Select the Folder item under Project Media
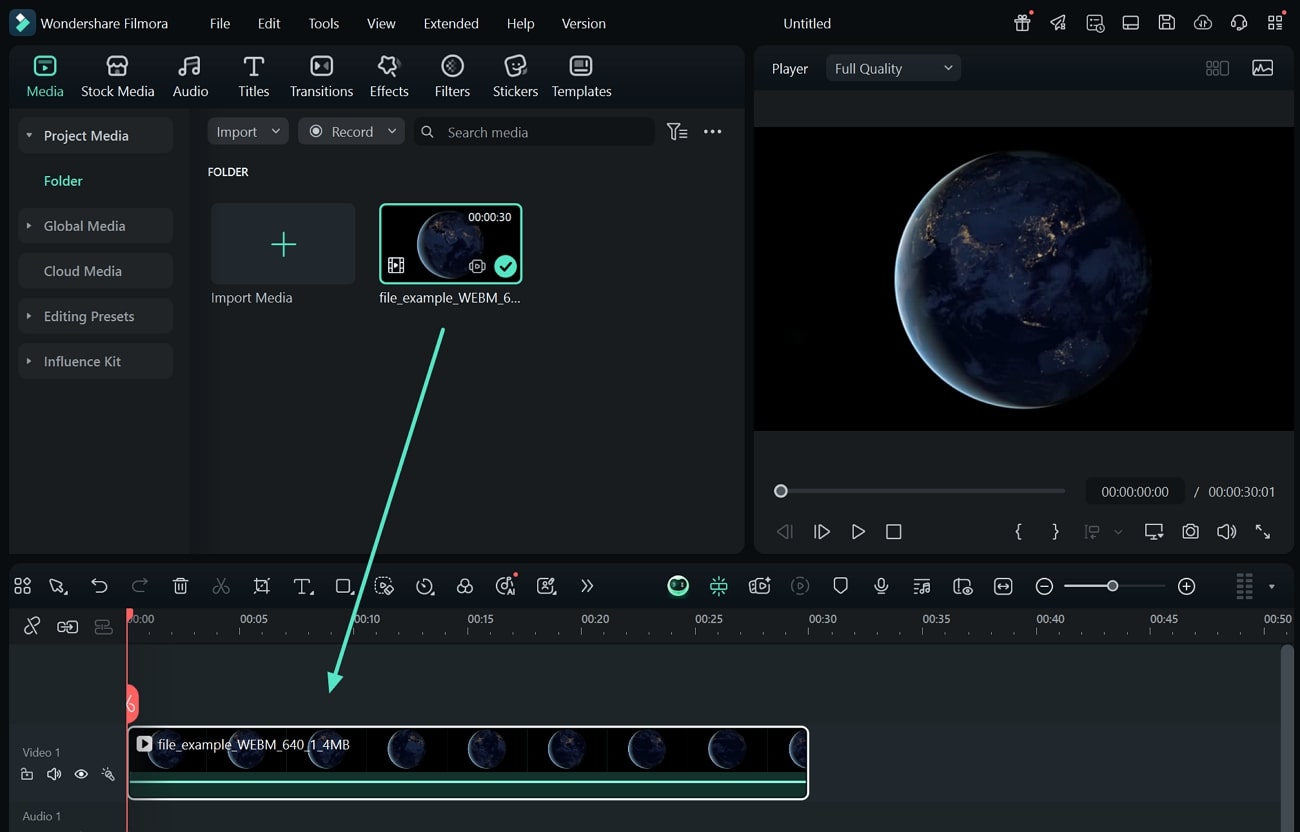Image resolution: width=1300 pixels, height=832 pixels. [63, 181]
